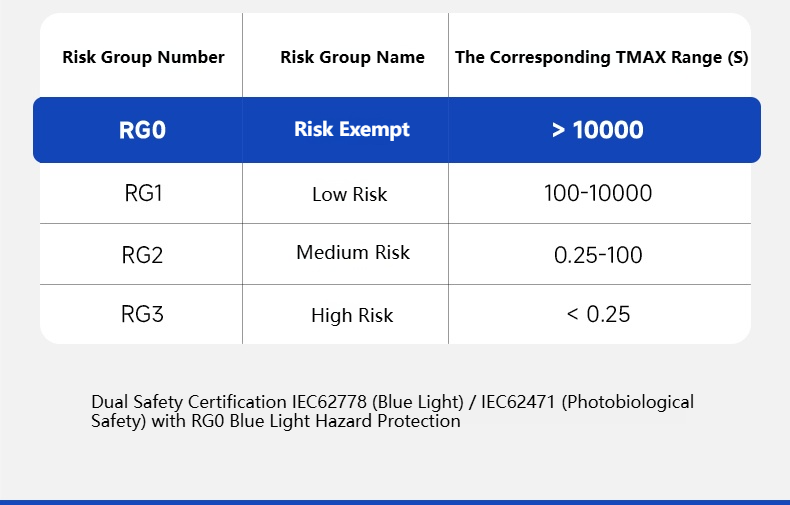The width and height of the screenshot is (790, 505).
Task: Click the RG0 Blue Light Hazard Protection text
Action: 325,421
